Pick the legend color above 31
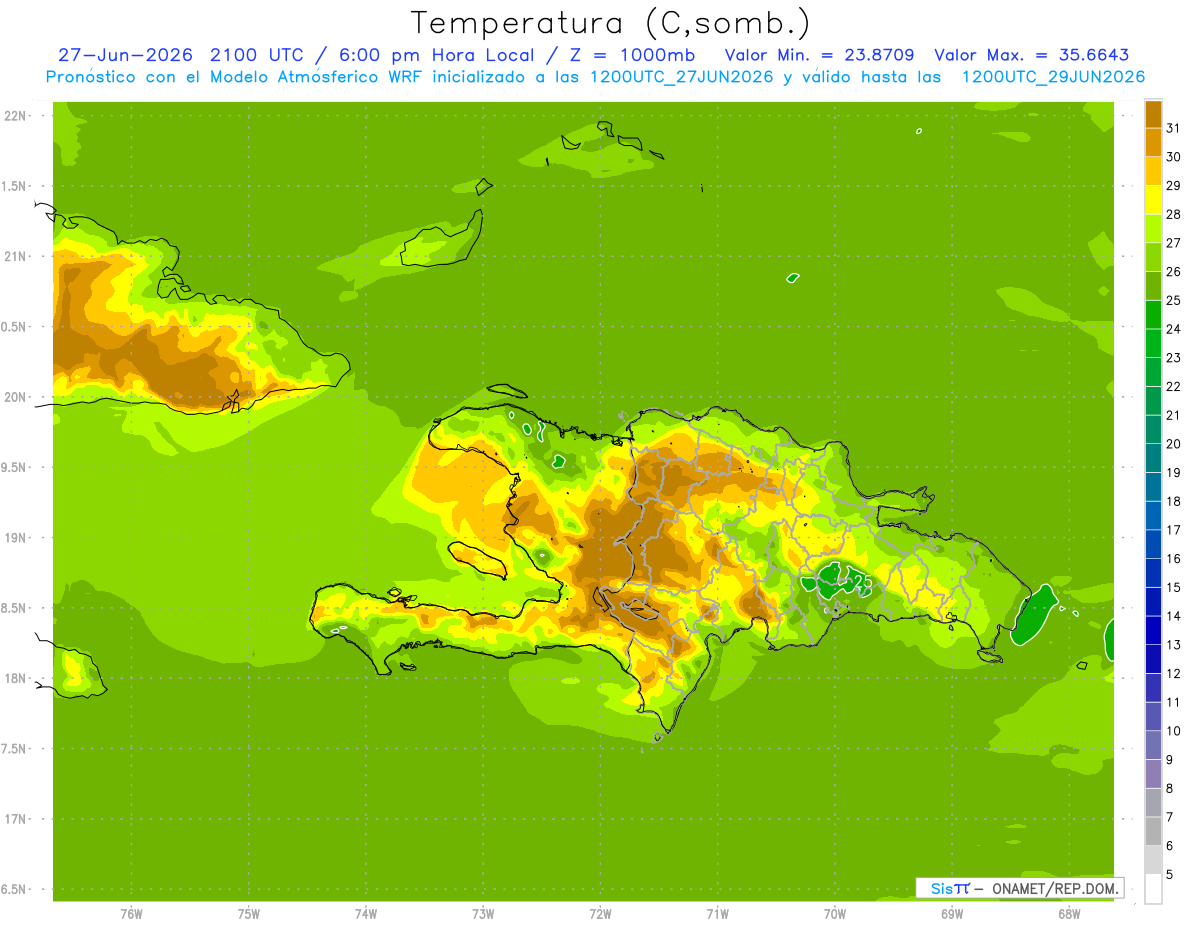 tap(1153, 113)
